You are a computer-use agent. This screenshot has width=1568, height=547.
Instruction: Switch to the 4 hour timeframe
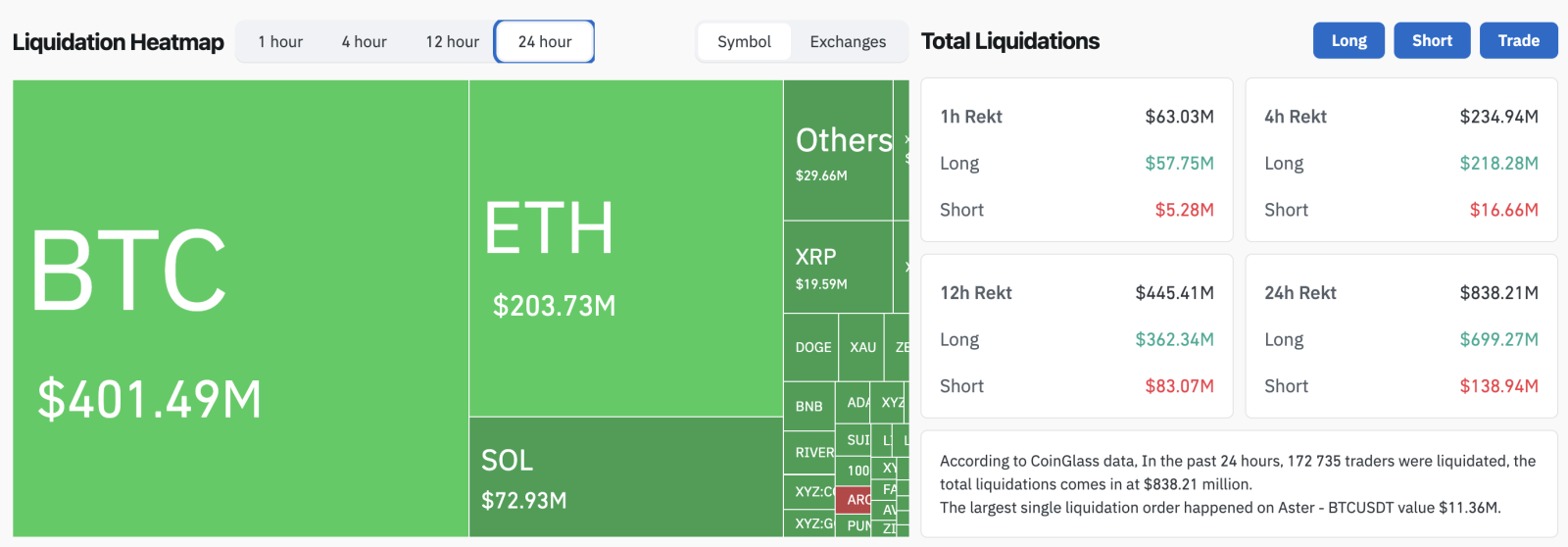pos(364,42)
